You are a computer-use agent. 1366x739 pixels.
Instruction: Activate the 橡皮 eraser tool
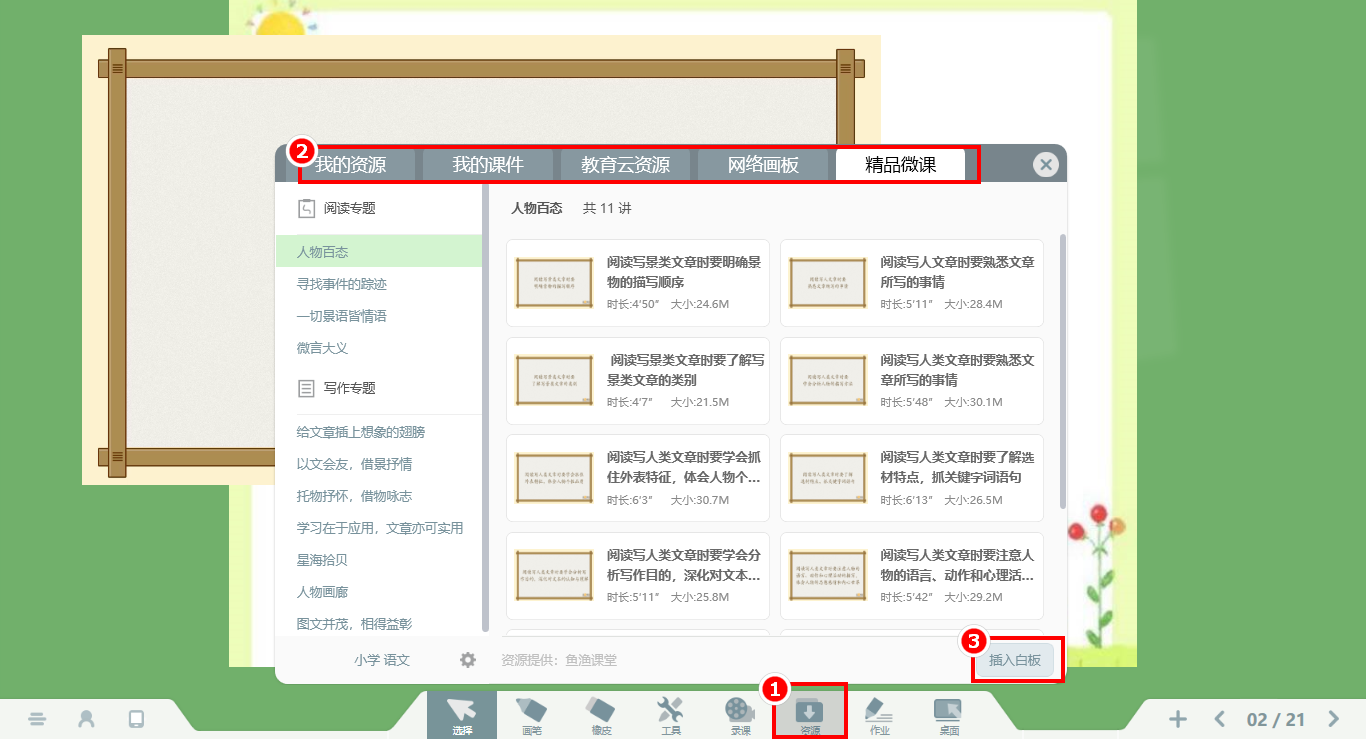[x=601, y=715]
